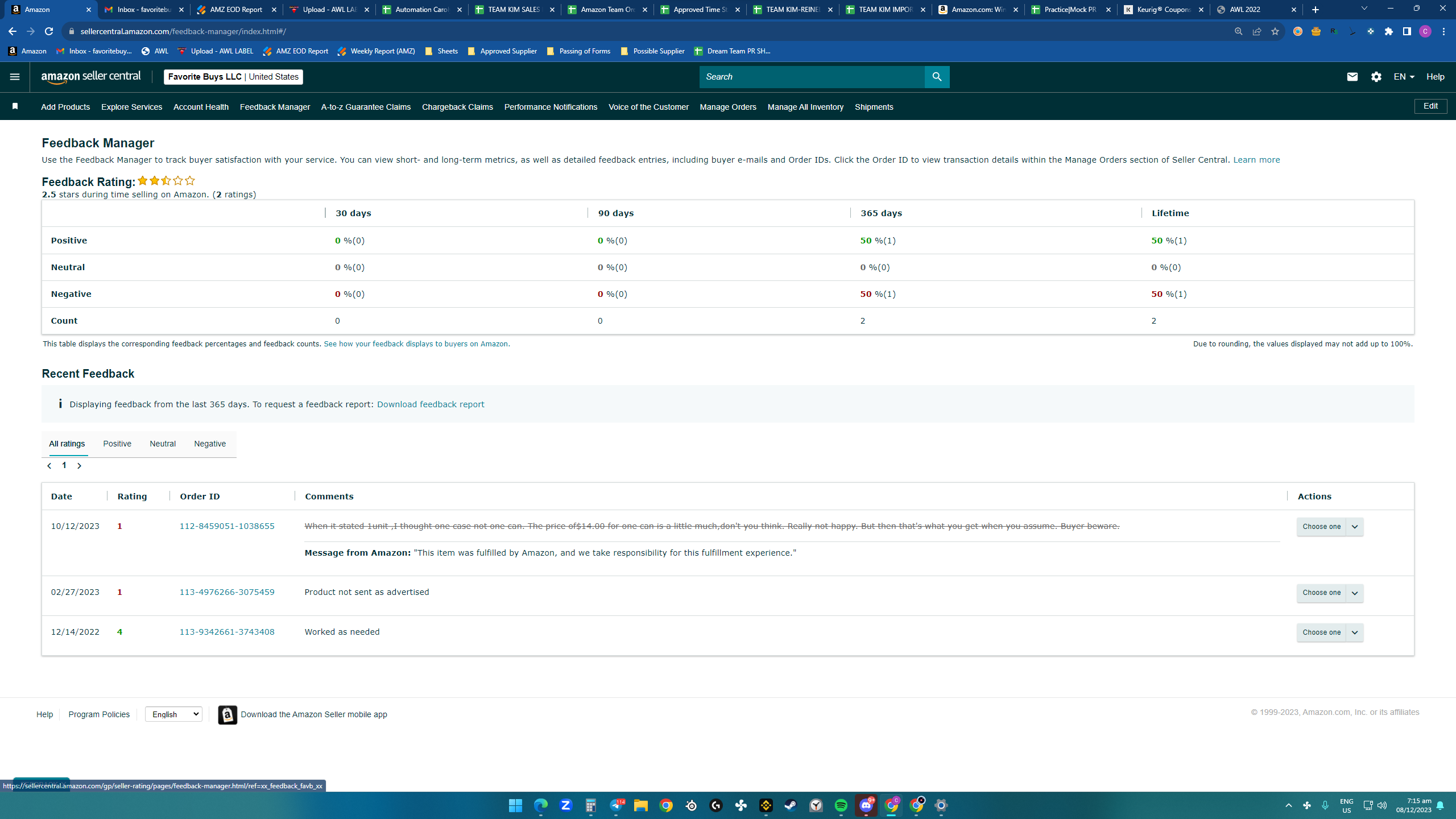Screen dimensions: 1456x819
Task: Open the Chrome profile avatar C
Action: (1425, 31)
